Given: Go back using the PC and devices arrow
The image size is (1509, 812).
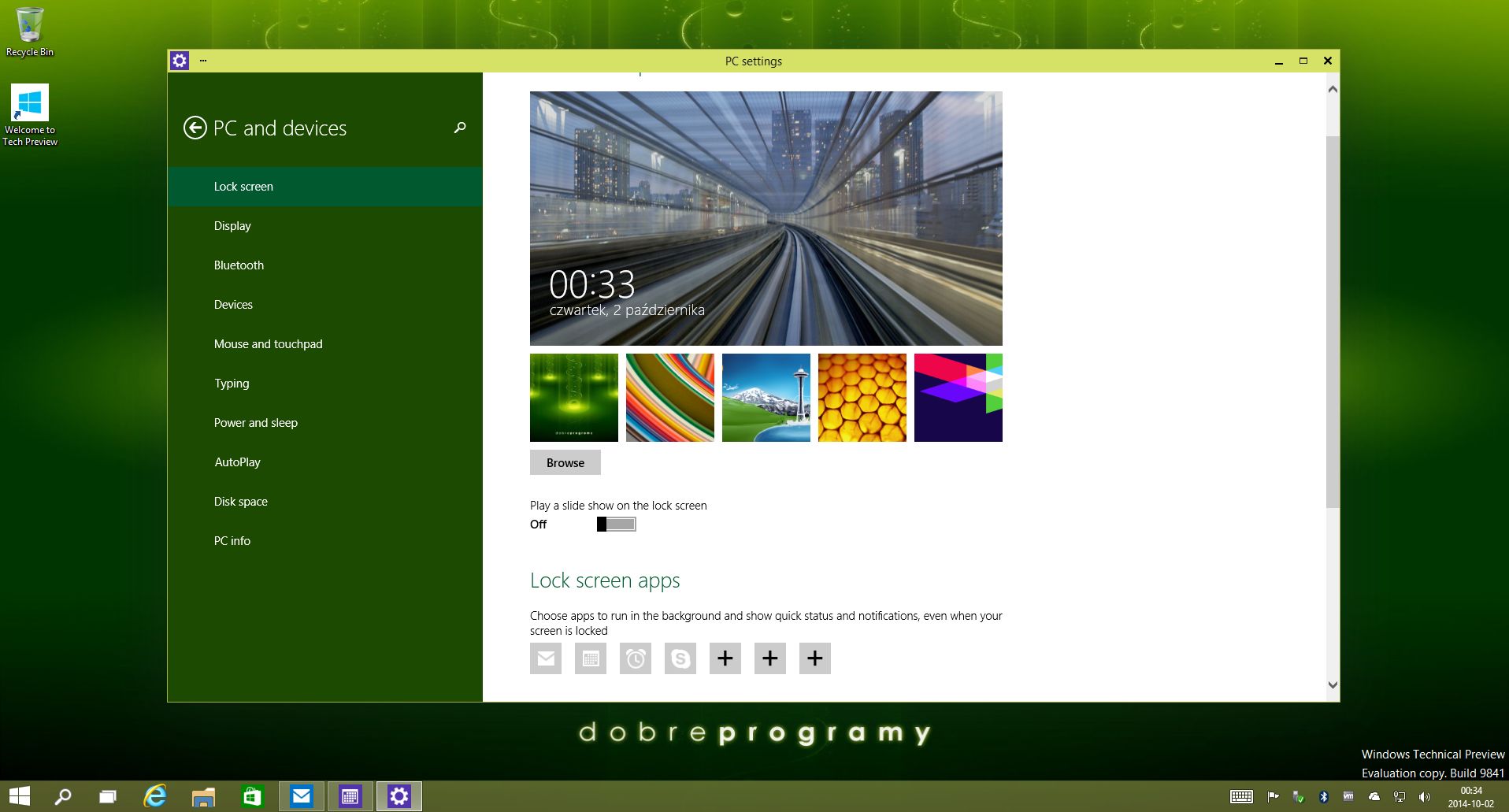Looking at the screenshot, I should pos(195,128).
